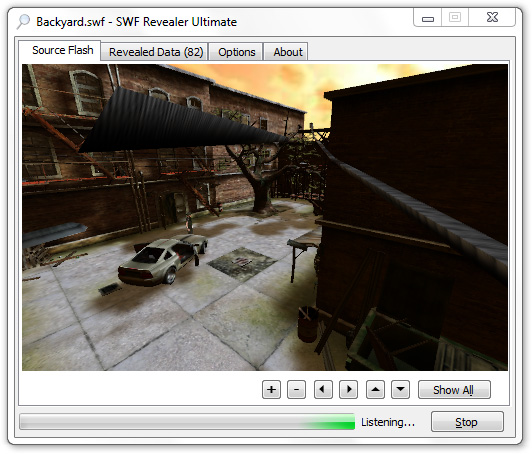Open the Options tab
The image size is (532, 454).
click(x=236, y=52)
